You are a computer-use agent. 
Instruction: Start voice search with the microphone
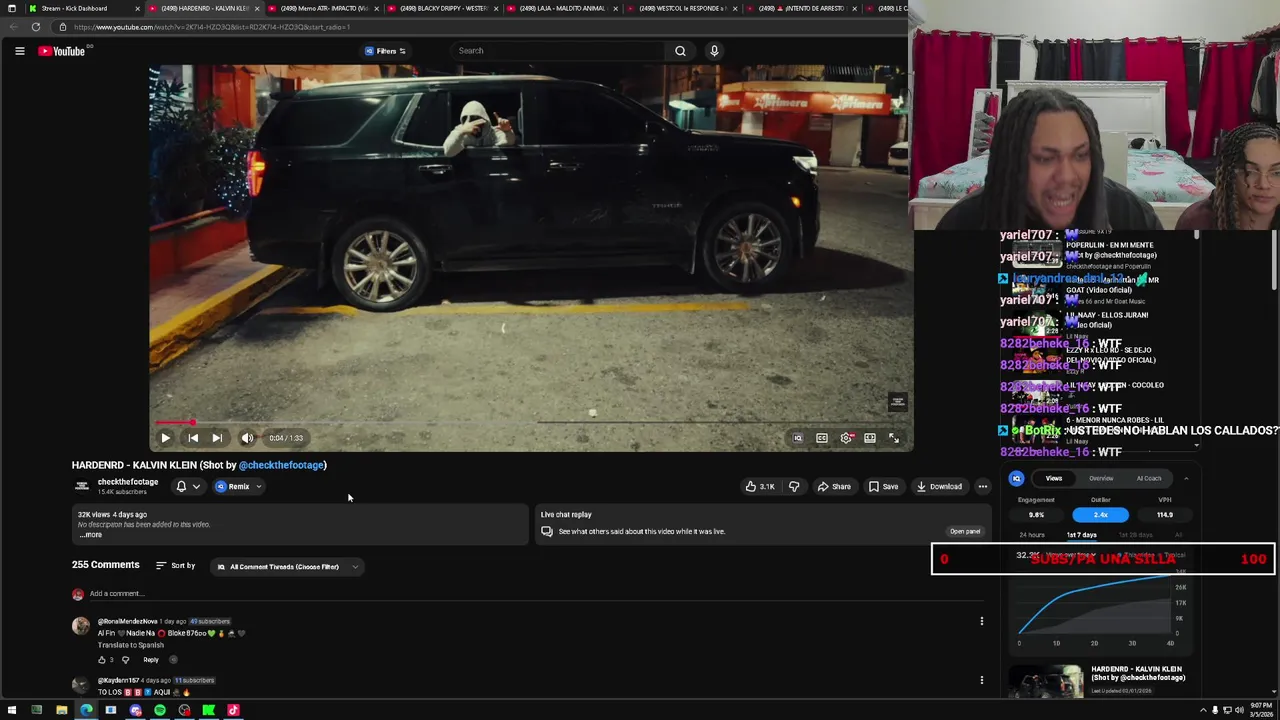point(714,51)
